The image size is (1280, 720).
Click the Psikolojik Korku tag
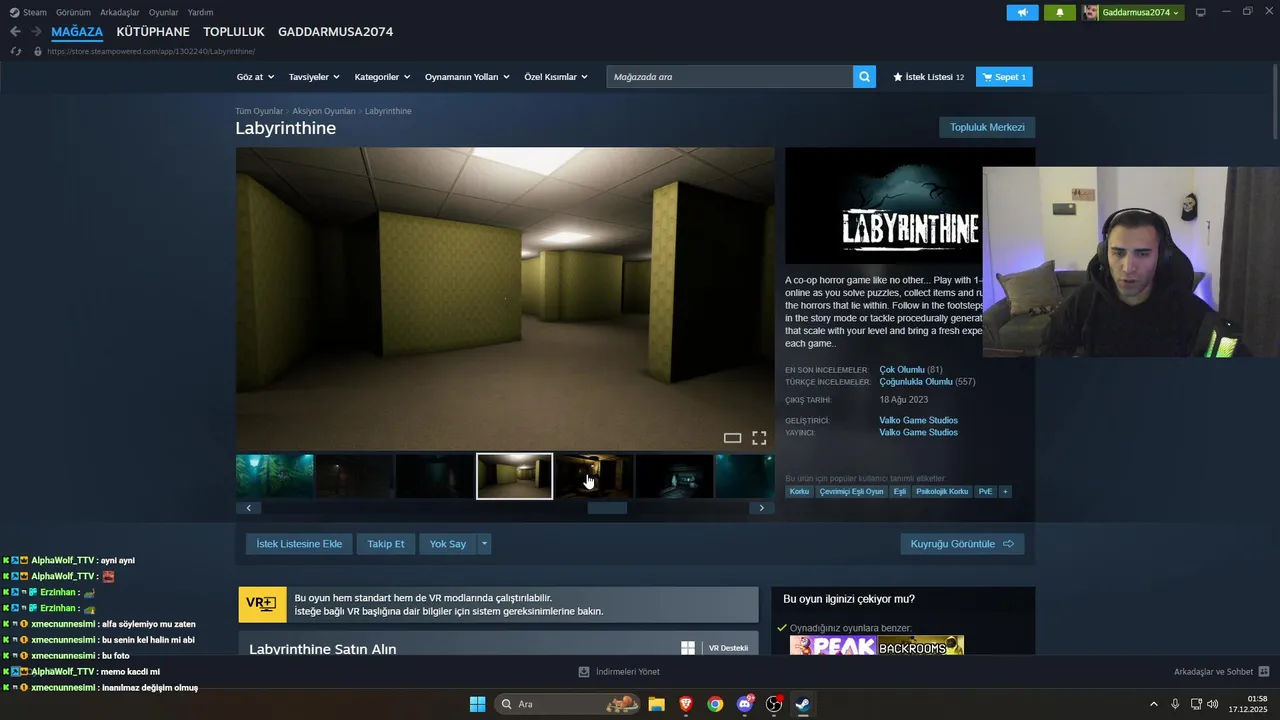click(942, 491)
